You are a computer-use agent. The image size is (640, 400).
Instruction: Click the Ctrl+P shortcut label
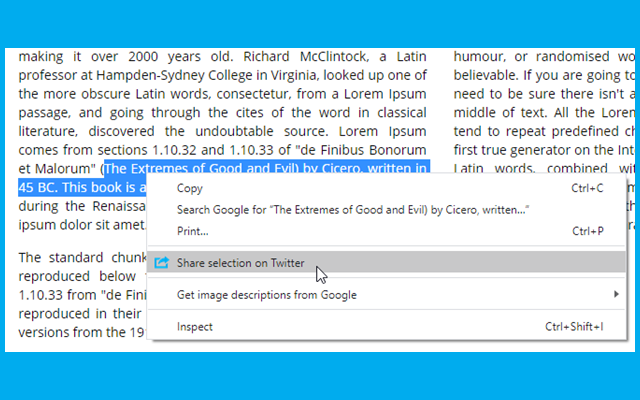pos(588,231)
